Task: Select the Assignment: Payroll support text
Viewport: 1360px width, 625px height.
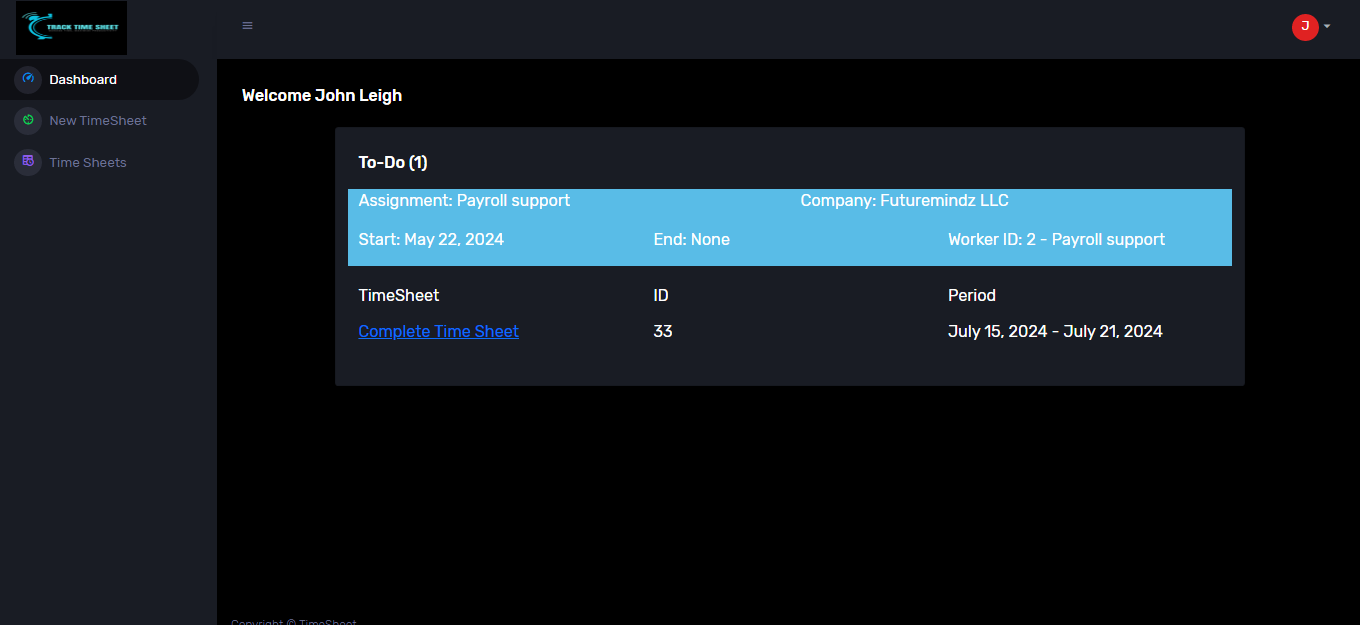Action: click(x=464, y=201)
